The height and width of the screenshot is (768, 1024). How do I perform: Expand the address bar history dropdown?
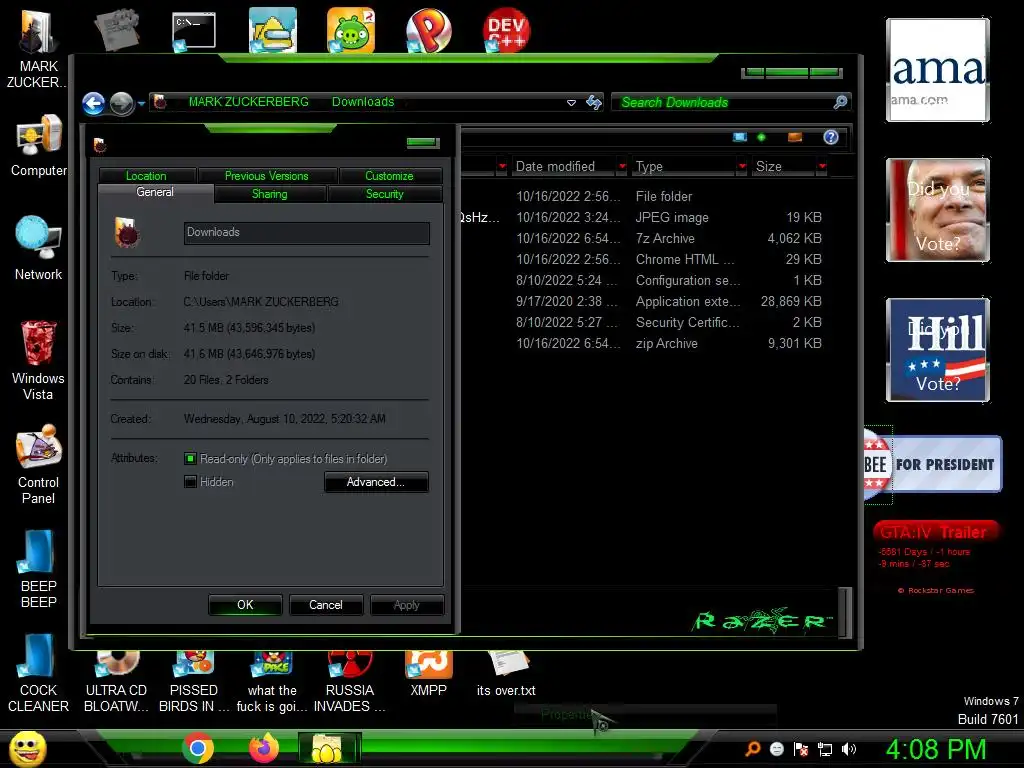[571, 103]
